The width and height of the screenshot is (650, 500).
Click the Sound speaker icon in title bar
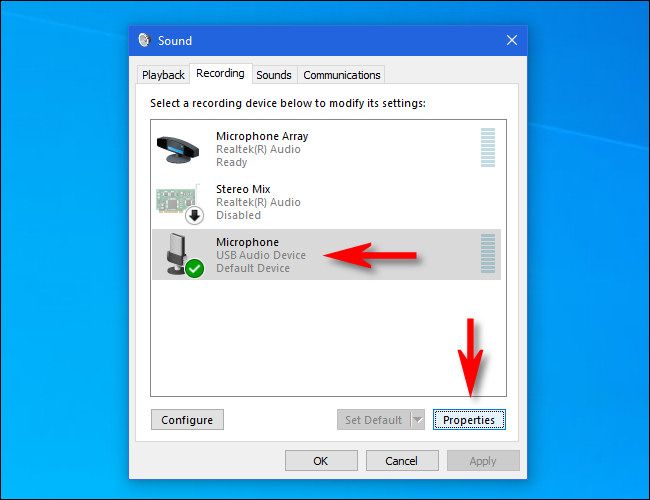pos(144,40)
